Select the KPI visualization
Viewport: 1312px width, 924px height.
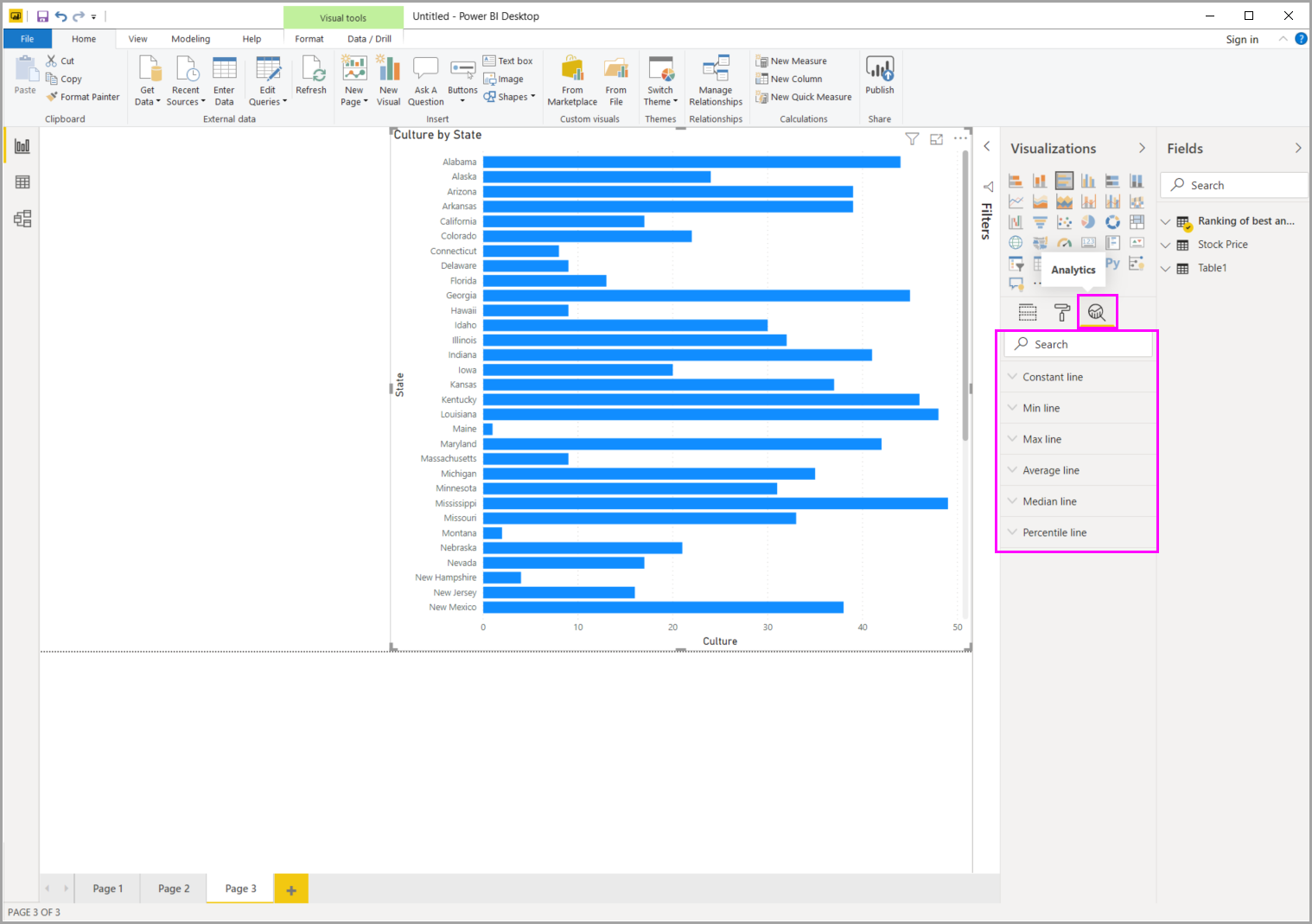click(x=1137, y=243)
